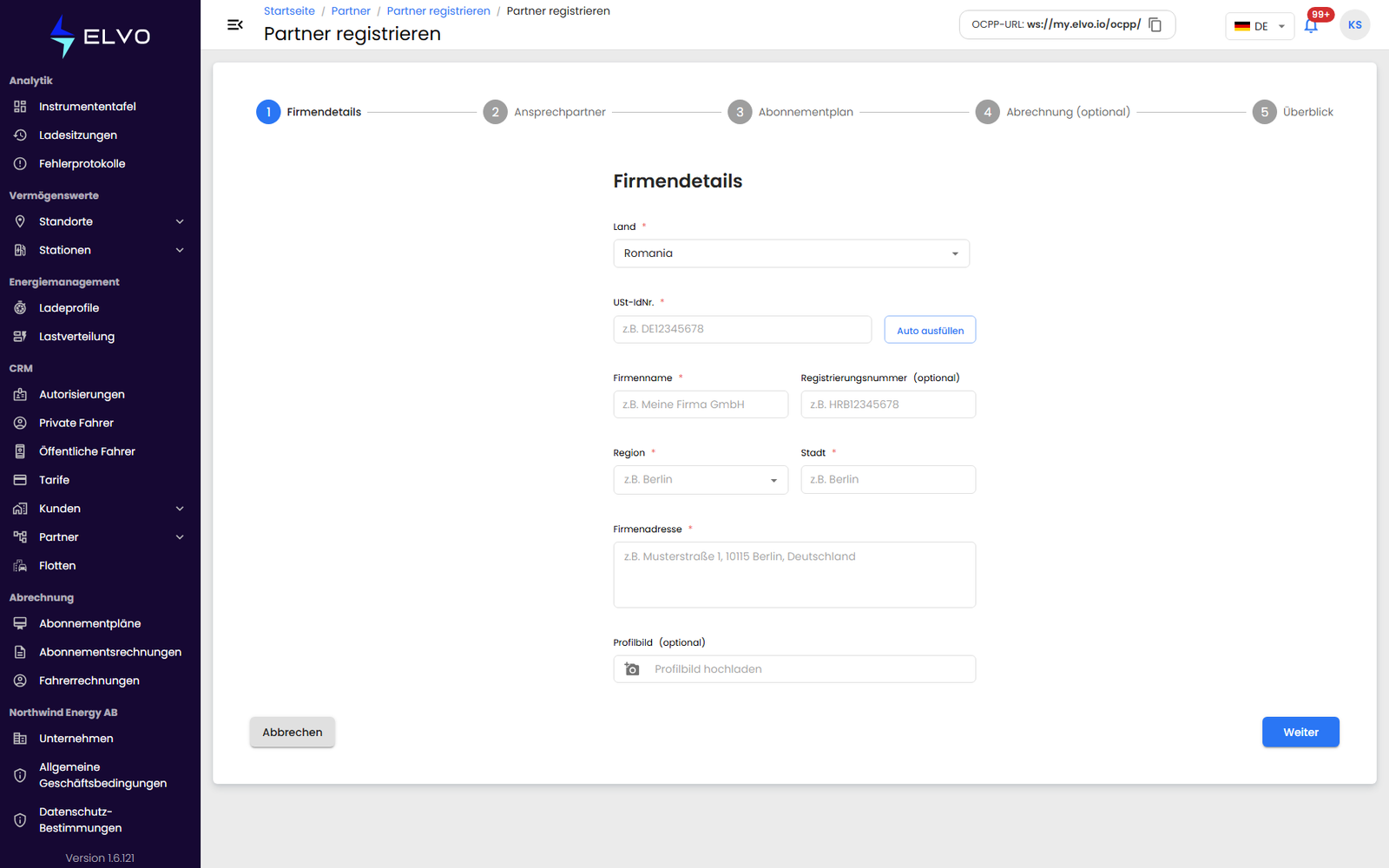
Task: Expand the Partner sidebar submenu
Action: click(180, 537)
